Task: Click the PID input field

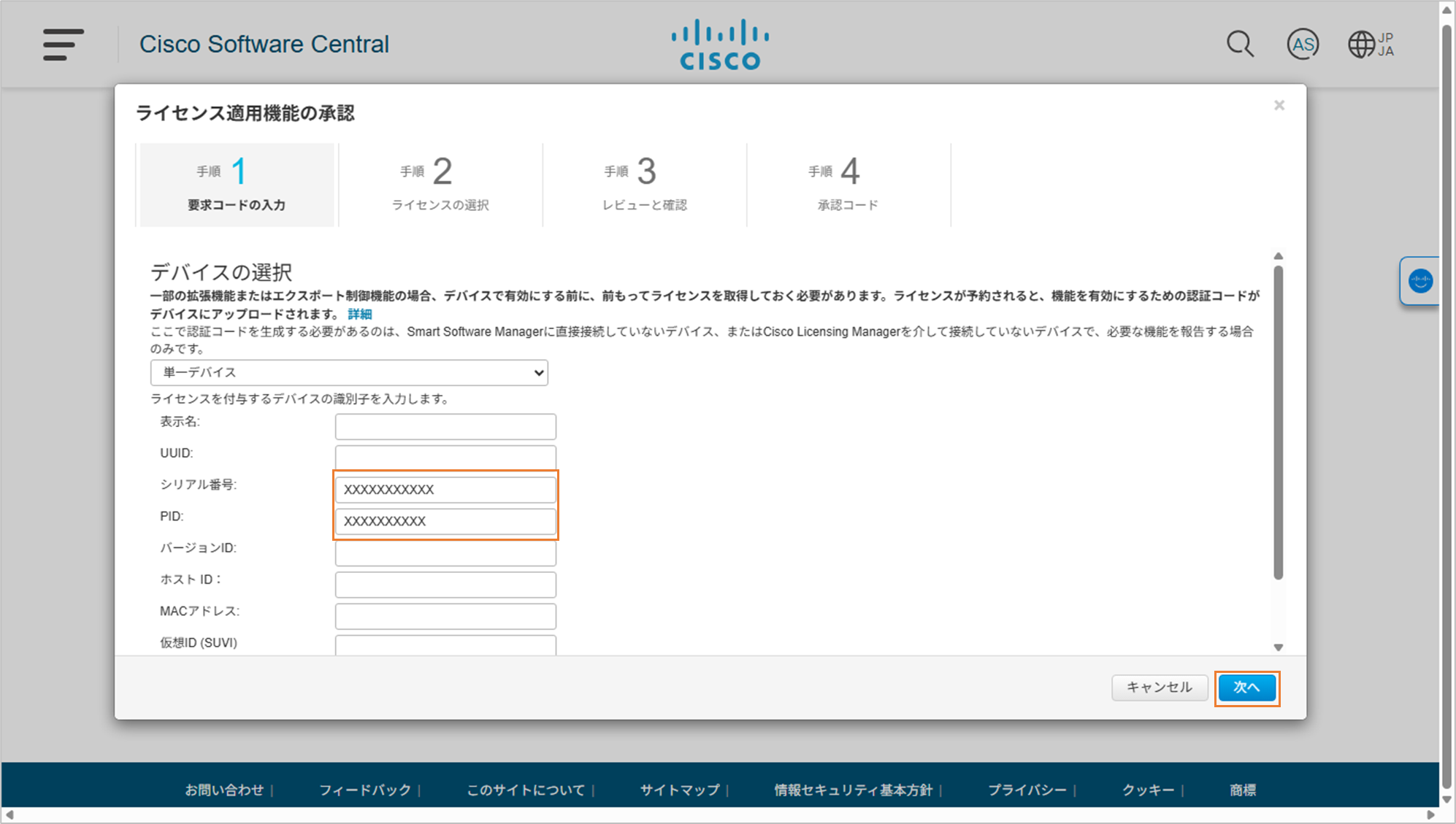Action: pos(445,521)
